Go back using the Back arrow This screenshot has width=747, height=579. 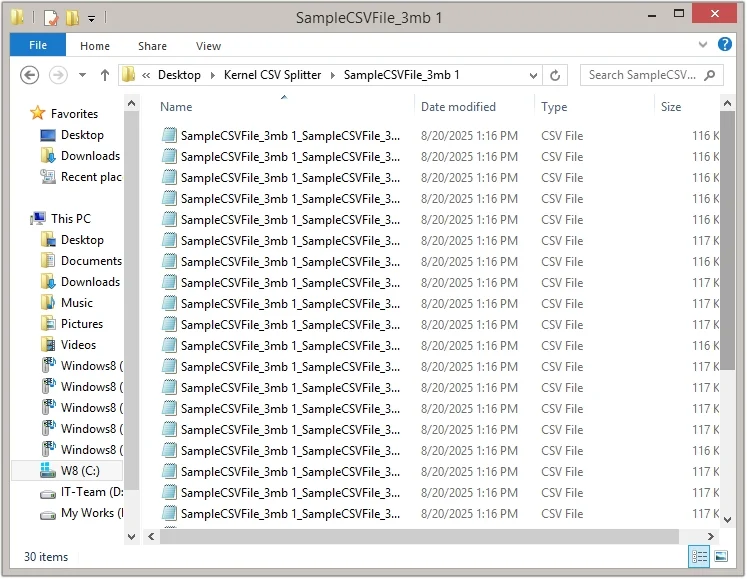click(x=30, y=75)
